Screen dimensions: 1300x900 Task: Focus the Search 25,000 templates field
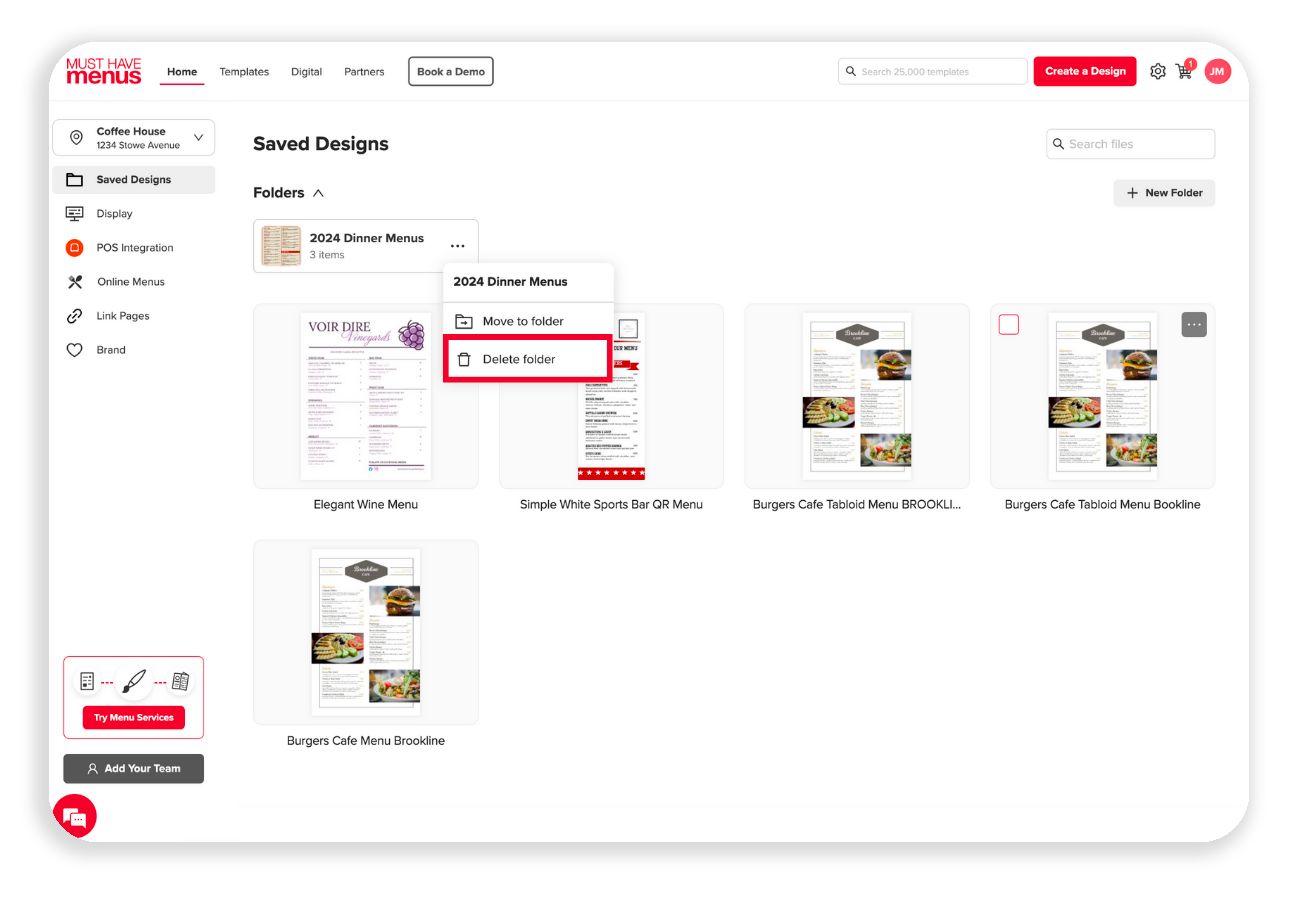point(933,72)
